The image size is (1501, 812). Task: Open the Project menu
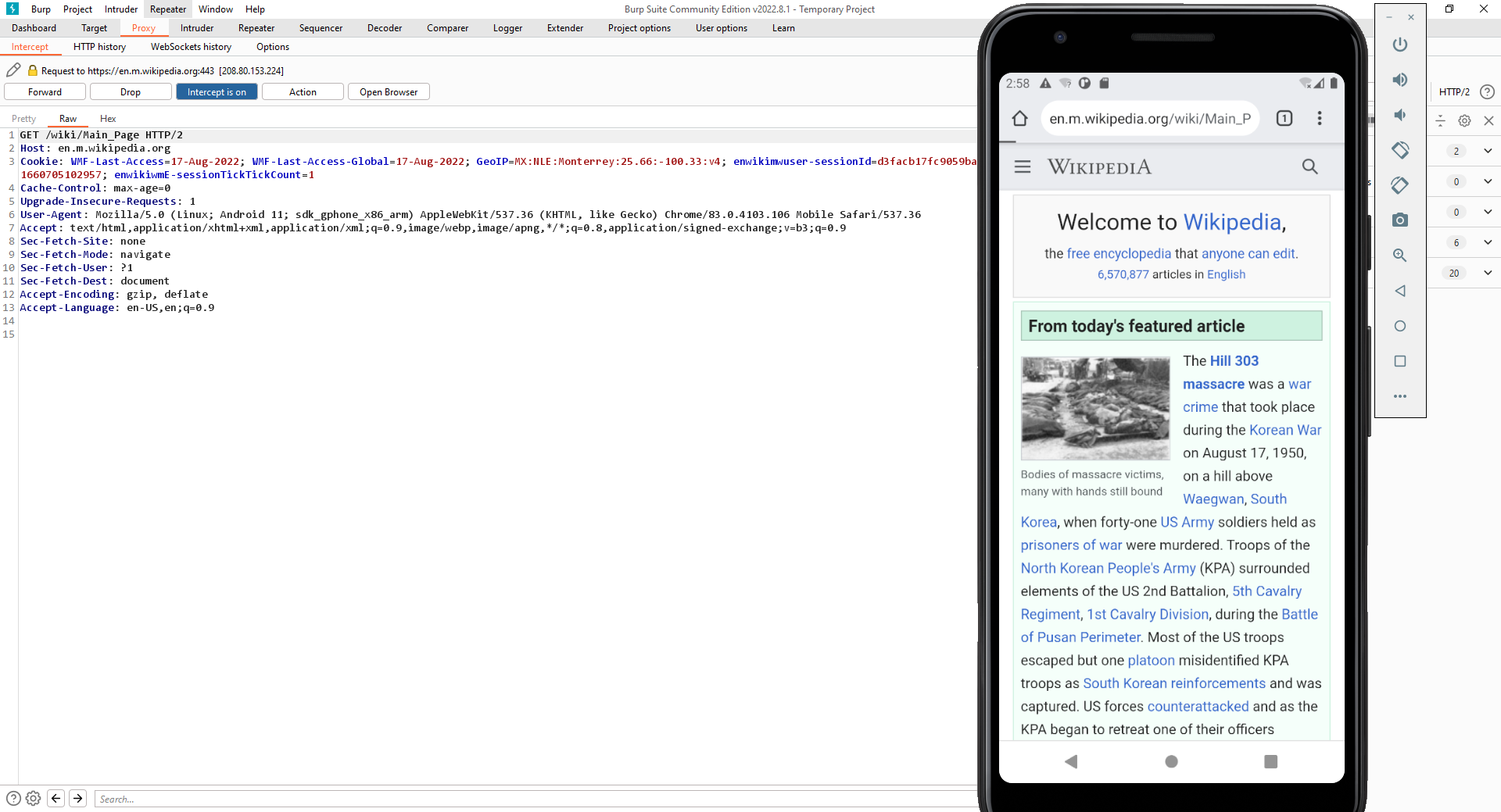click(77, 9)
